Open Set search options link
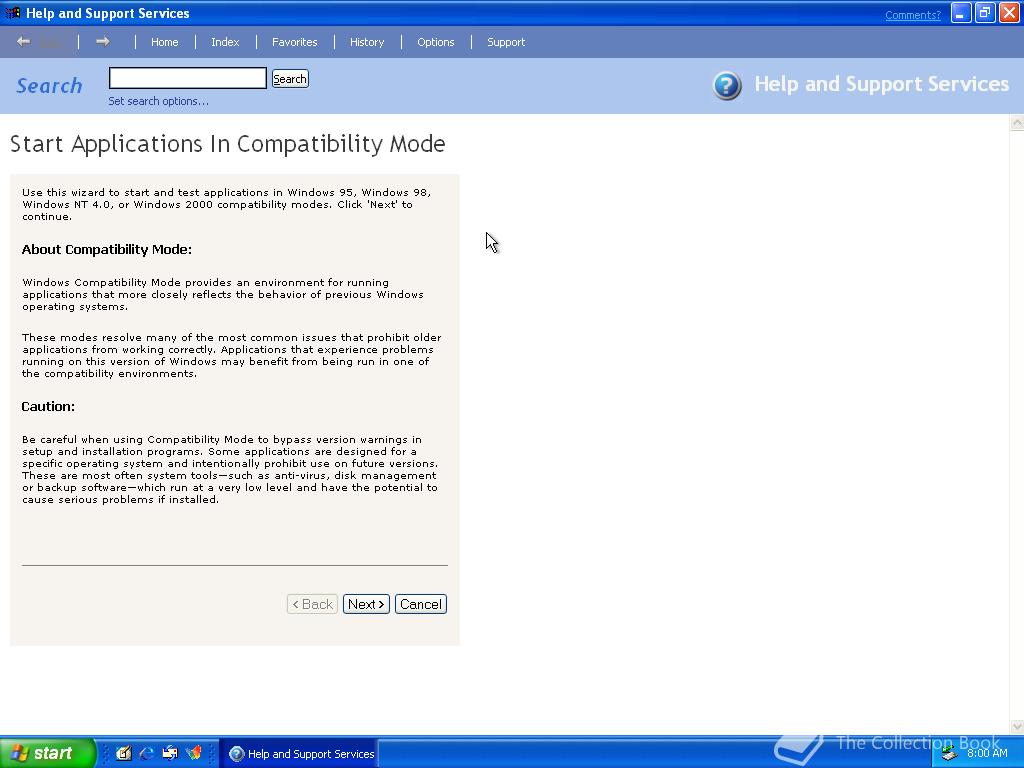Viewport: 1024px width, 768px height. 159,101
